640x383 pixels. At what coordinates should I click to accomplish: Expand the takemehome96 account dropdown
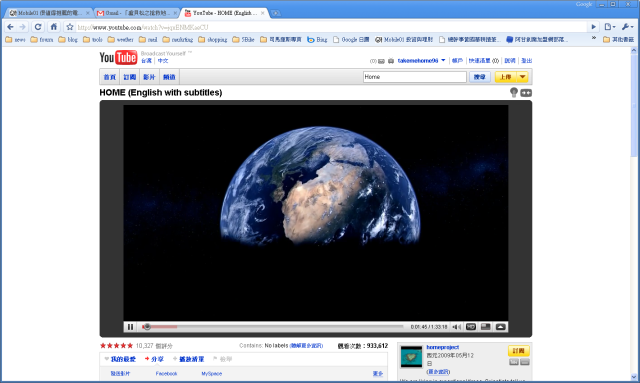pyautogui.click(x=443, y=60)
